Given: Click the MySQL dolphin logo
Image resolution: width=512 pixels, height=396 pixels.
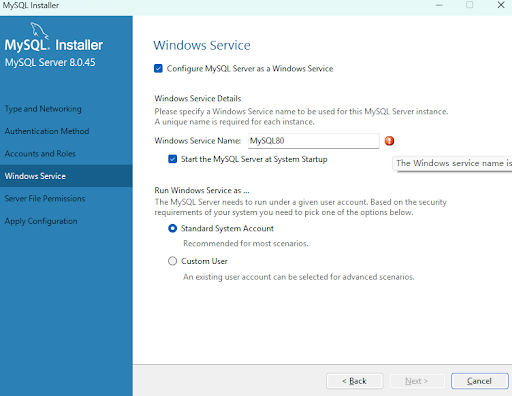Looking at the screenshot, I should point(39,31).
